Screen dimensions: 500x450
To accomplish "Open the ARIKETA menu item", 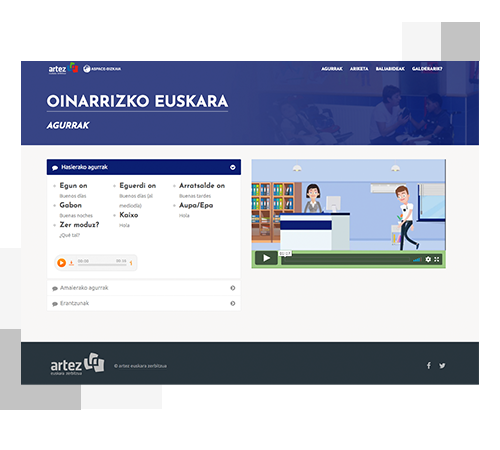I will pos(359,69).
